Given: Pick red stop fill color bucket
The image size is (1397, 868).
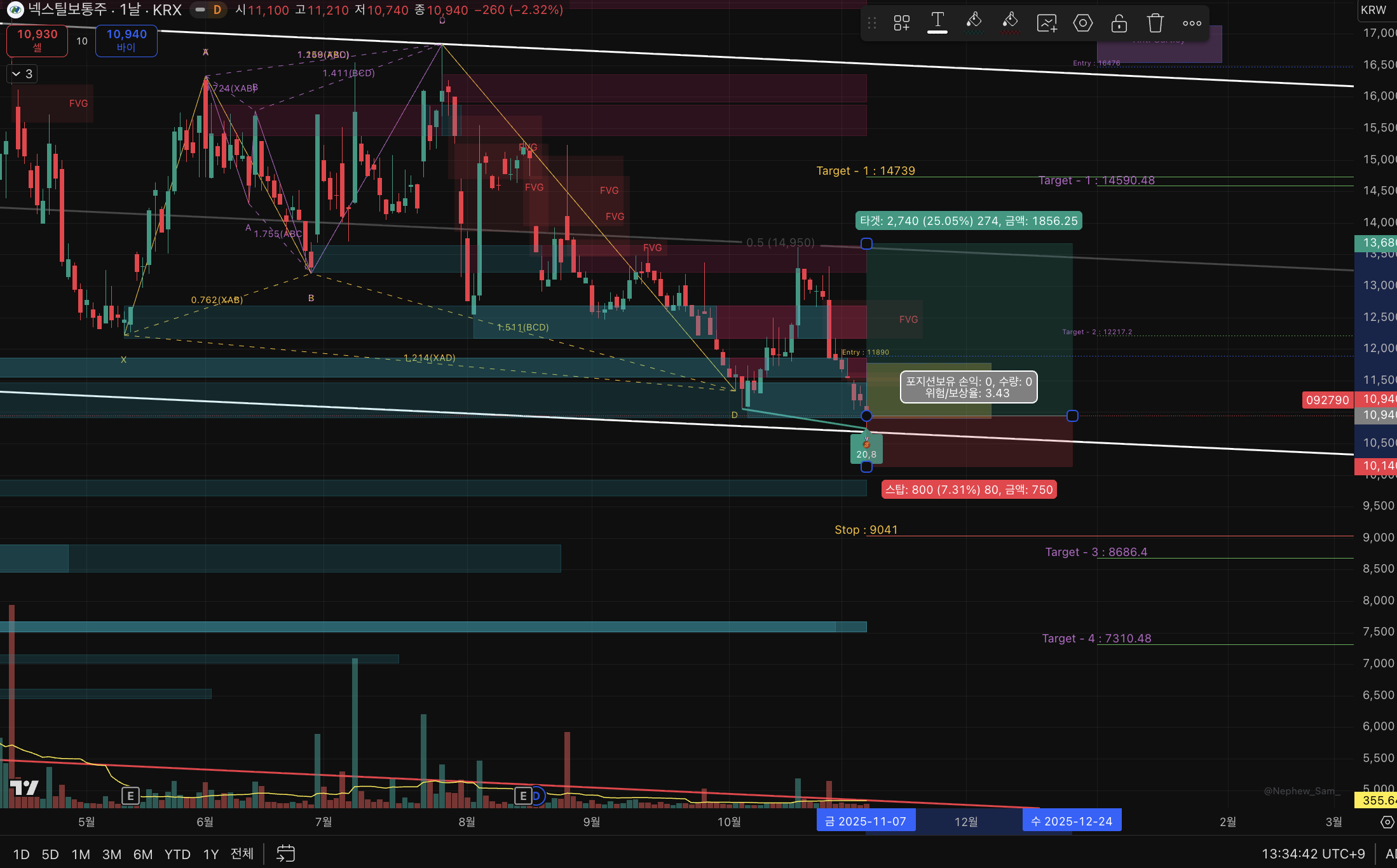Looking at the screenshot, I should 1010,22.
